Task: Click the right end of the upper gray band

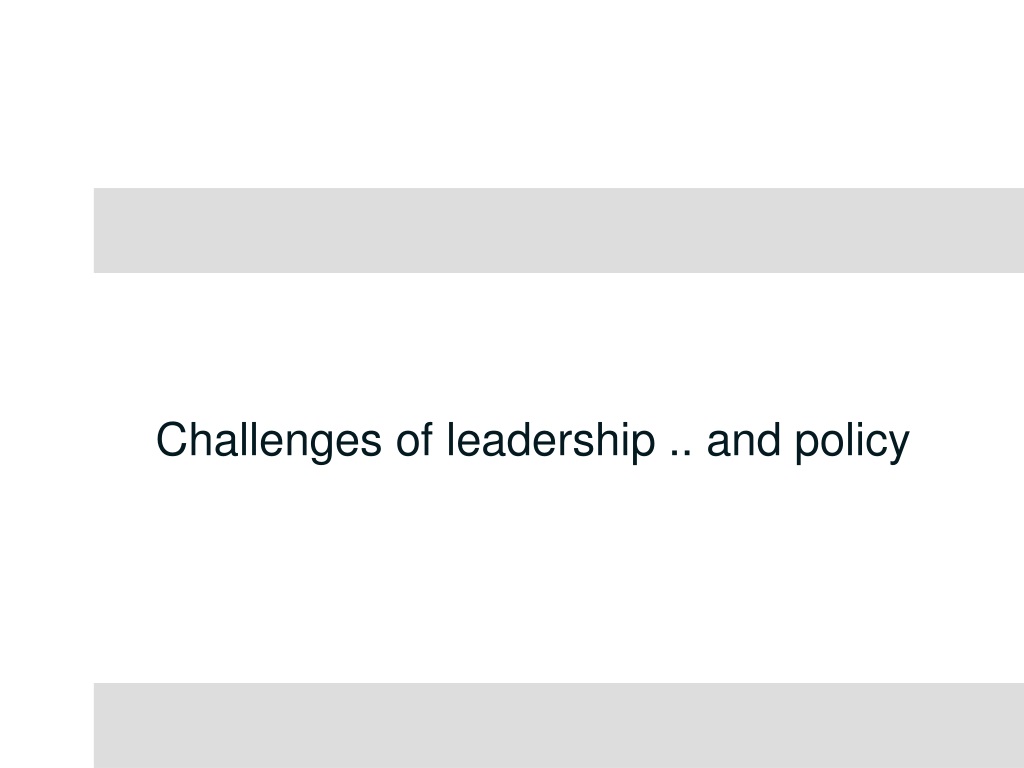Action: [1012, 231]
